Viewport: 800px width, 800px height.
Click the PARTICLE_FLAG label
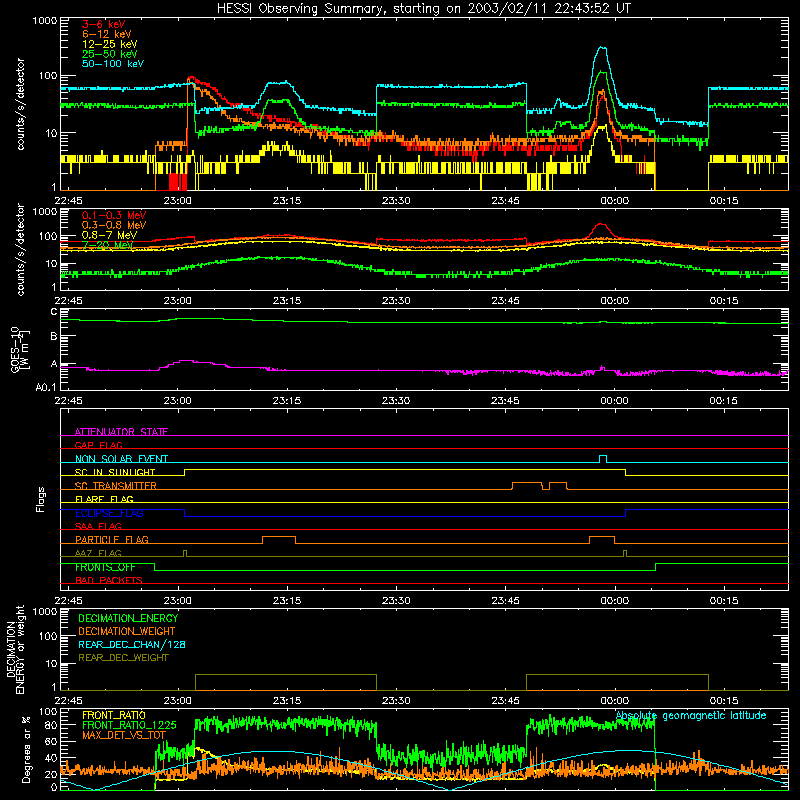[112, 540]
